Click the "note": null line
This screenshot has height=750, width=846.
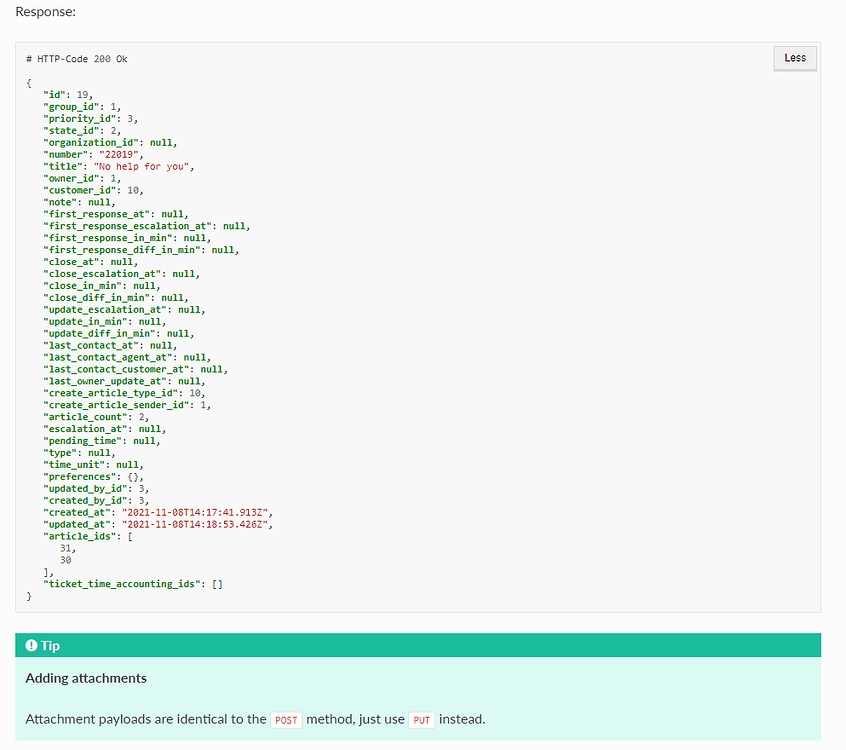79,202
